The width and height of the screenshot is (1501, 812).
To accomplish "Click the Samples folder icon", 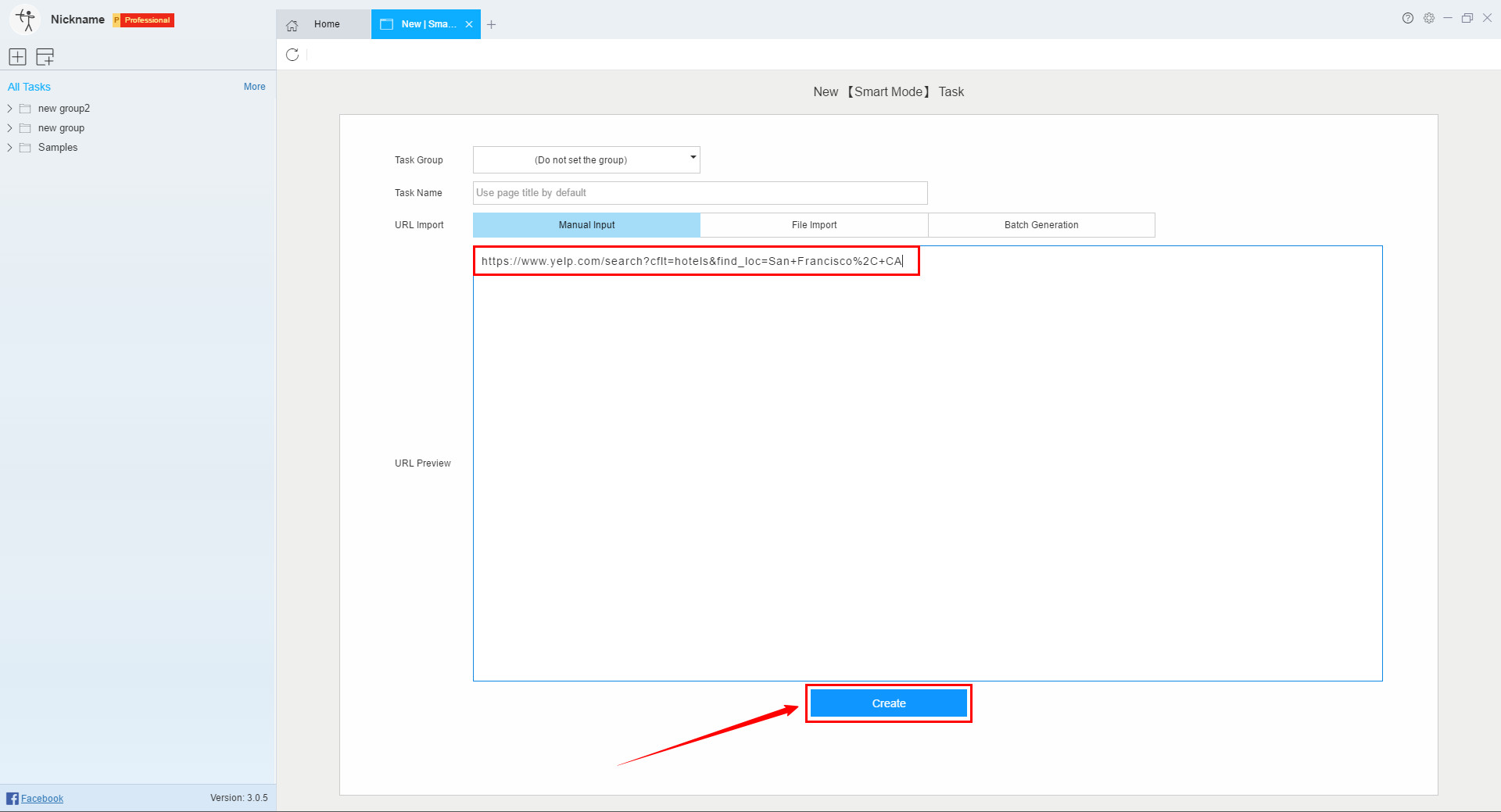I will (25, 148).
